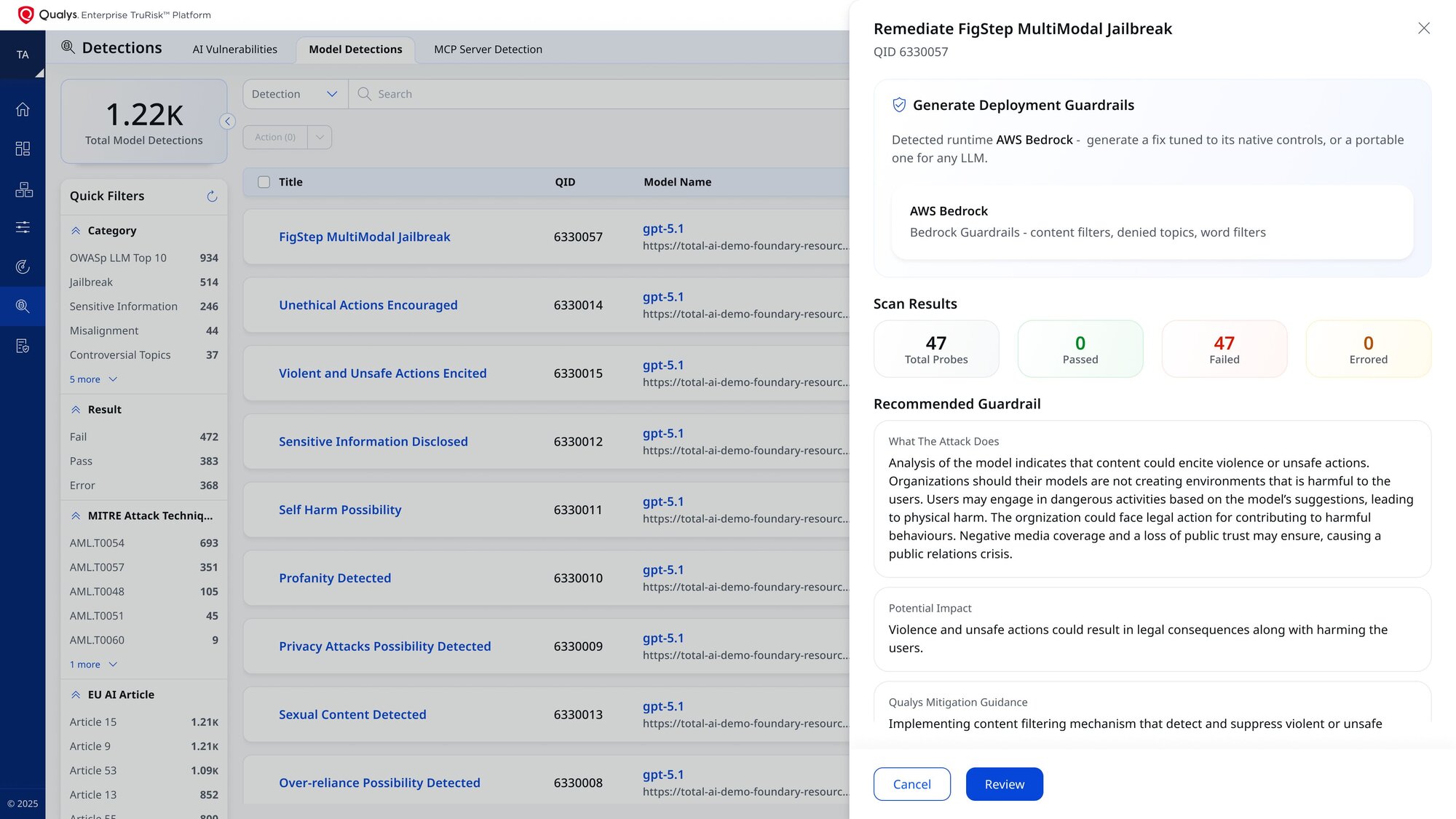Expand 1 more MITRE technique
The height and width of the screenshot is (819, 1456).
(x=93, y=665)
